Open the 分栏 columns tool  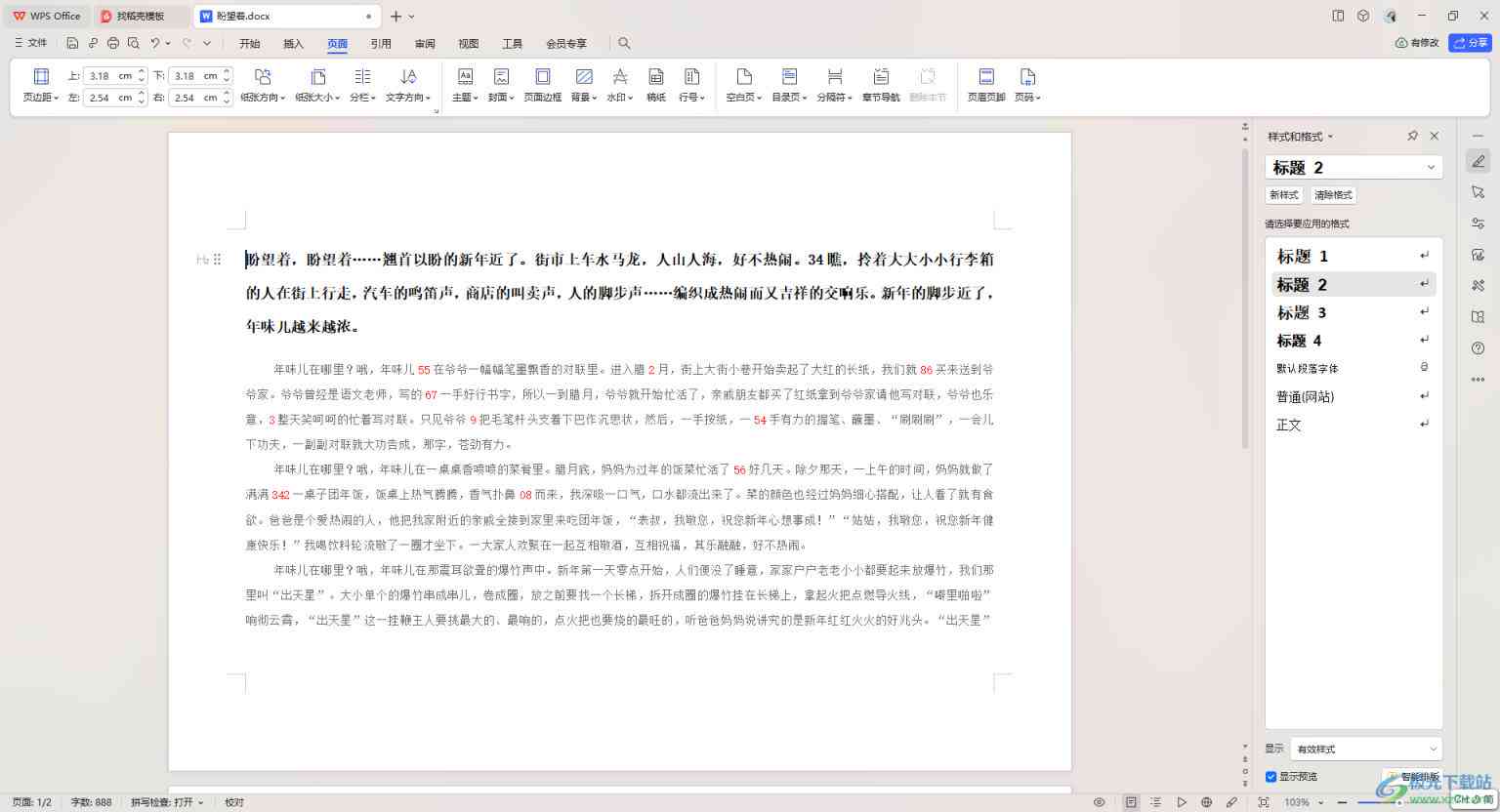click(362, 85)
